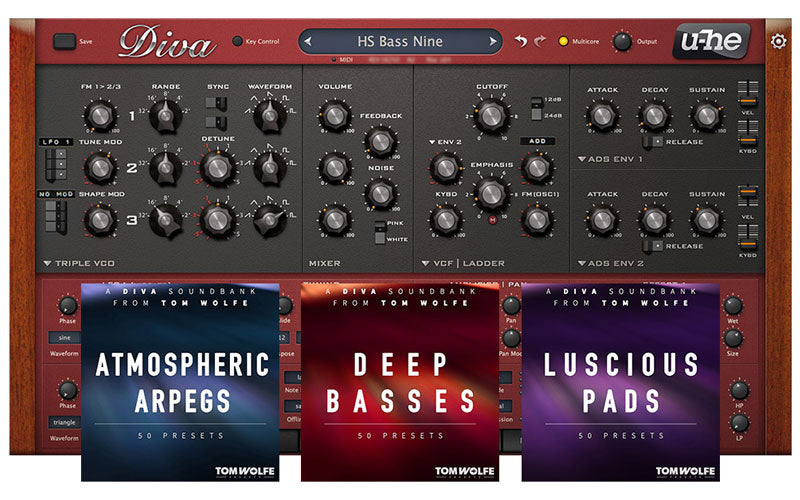Image resolution: width=800 pixels, height=500 pixels.
Task: Click the Output knob
Action: 622,41
